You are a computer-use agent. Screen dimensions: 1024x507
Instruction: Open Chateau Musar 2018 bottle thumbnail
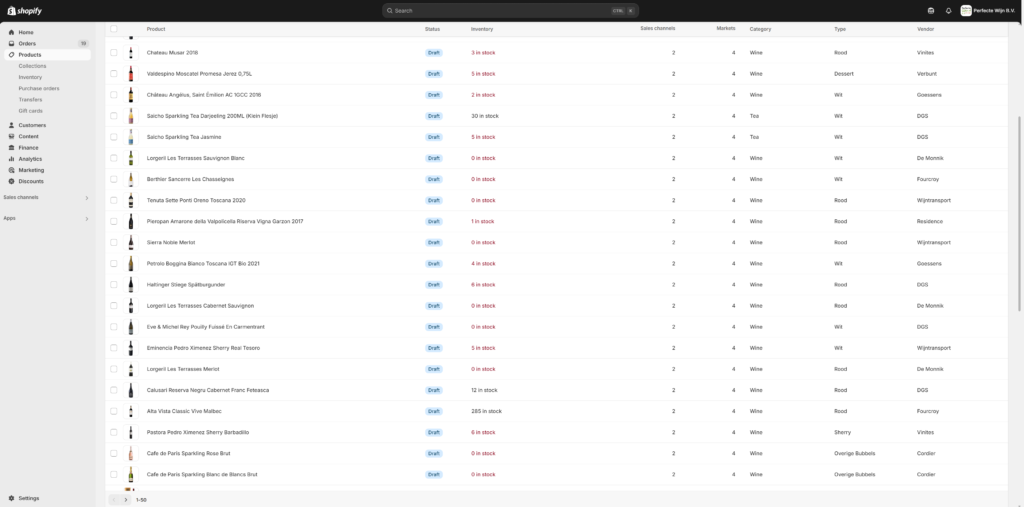(131, 52)
